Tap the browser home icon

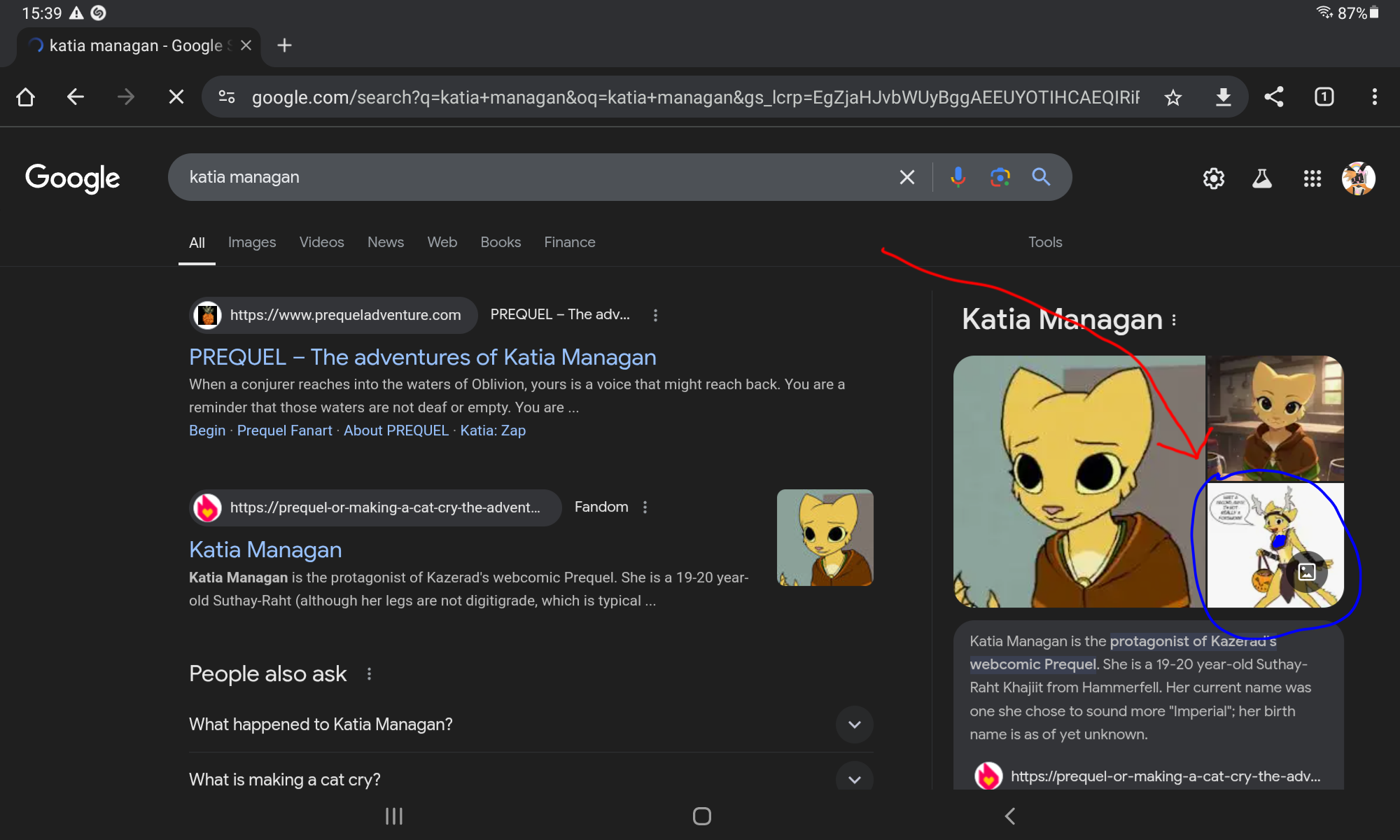point(26,97)
